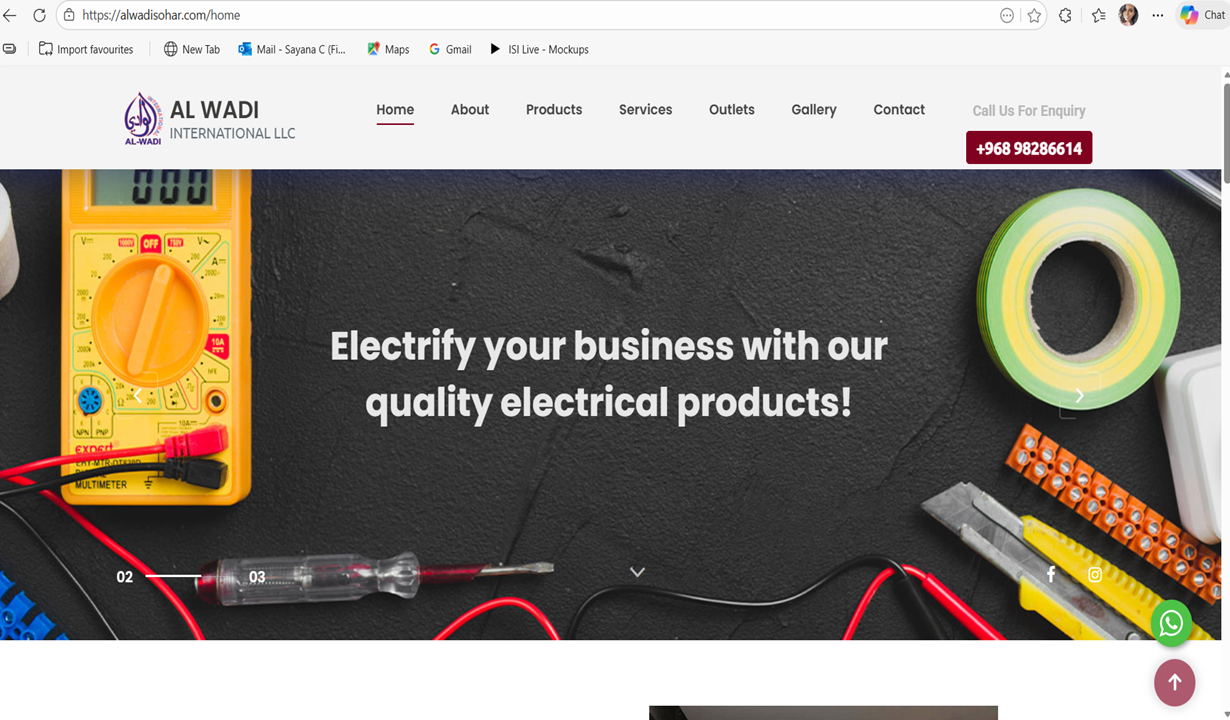
Task: Click the back-to-top arrow button
Action: point(1175,682)
